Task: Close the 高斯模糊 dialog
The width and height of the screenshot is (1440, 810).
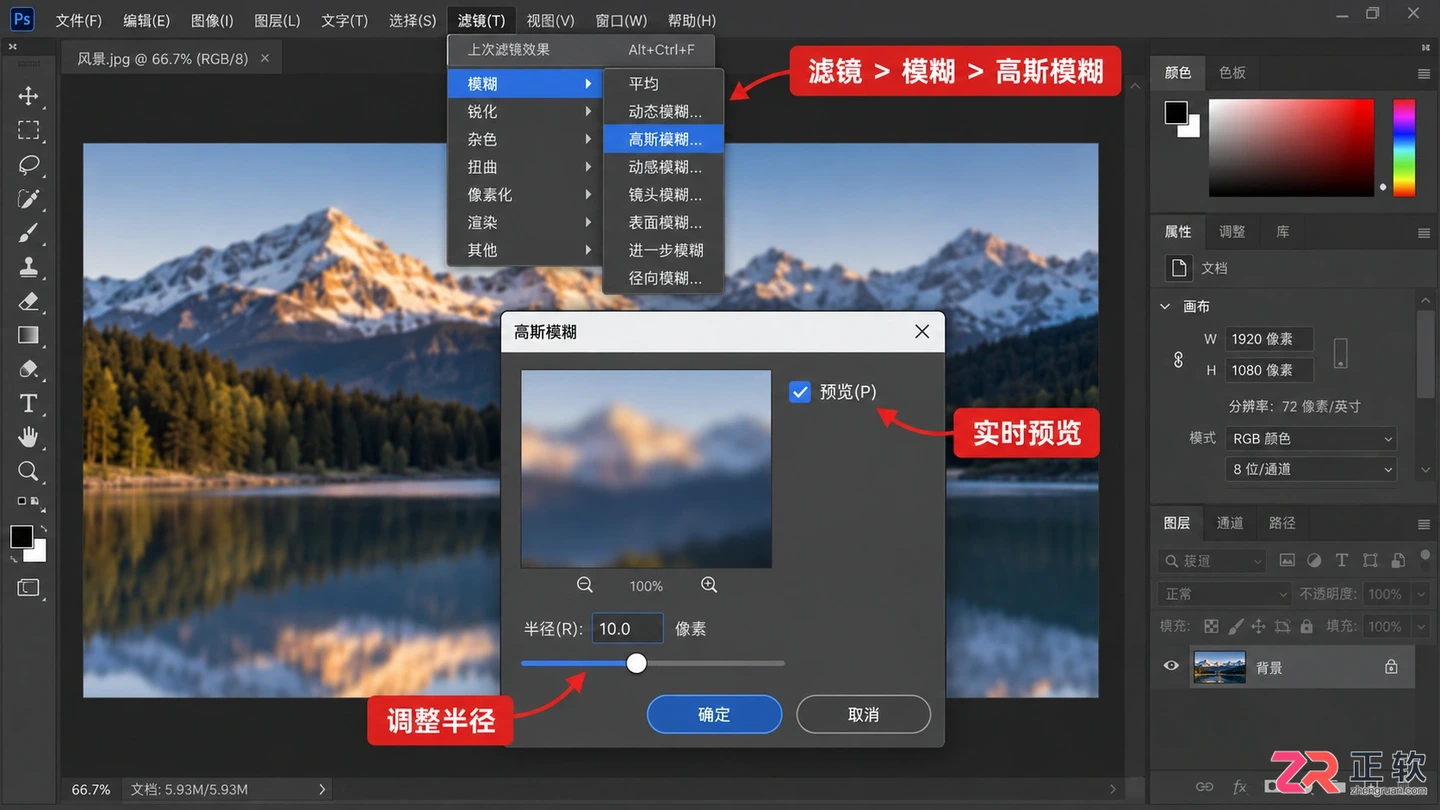Action: click(x=922, y=332)
